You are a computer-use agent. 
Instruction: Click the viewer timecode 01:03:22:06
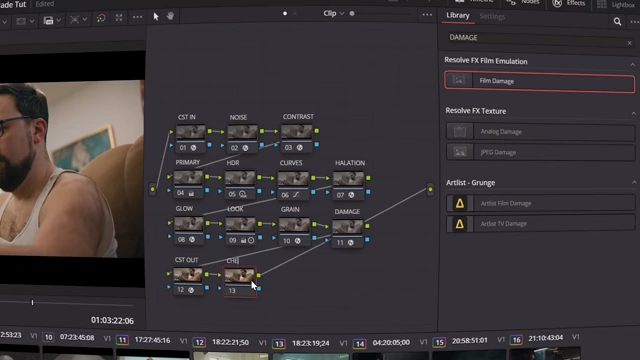pos(112,321)
